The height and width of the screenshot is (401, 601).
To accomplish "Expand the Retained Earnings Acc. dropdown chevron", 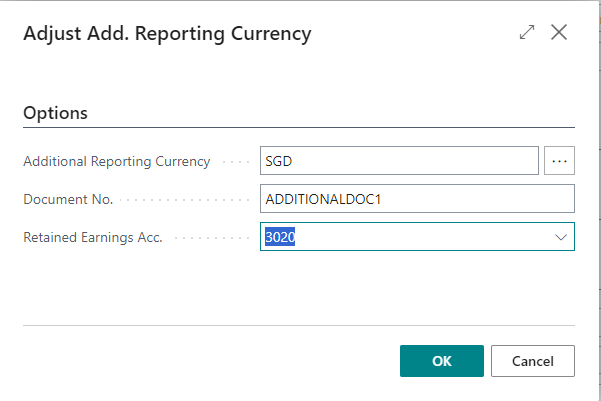I will click(561, 237).
